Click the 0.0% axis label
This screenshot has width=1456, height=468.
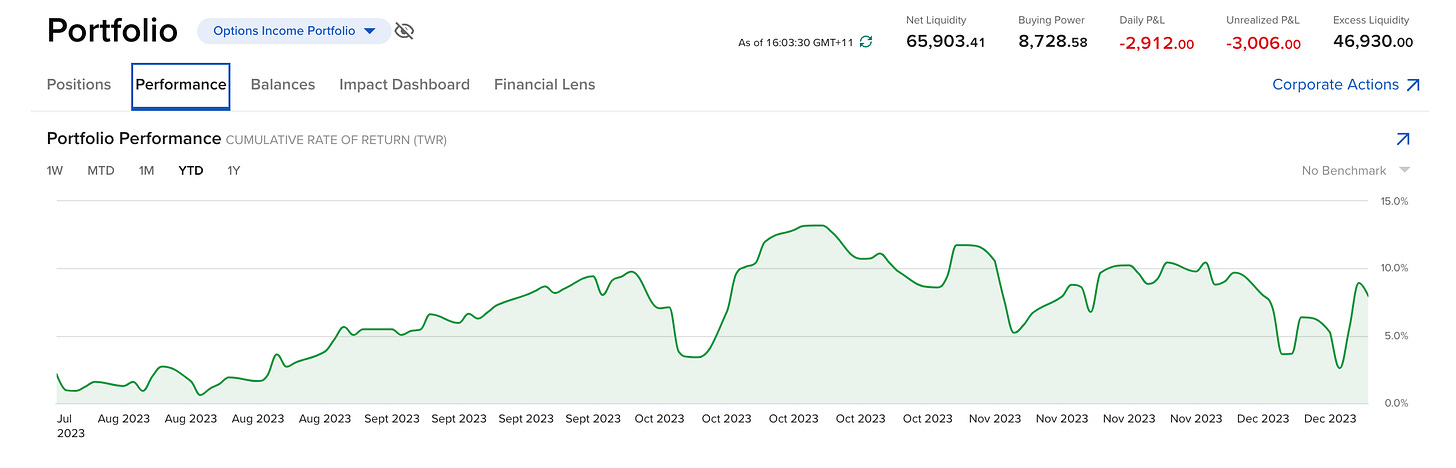1395,403
